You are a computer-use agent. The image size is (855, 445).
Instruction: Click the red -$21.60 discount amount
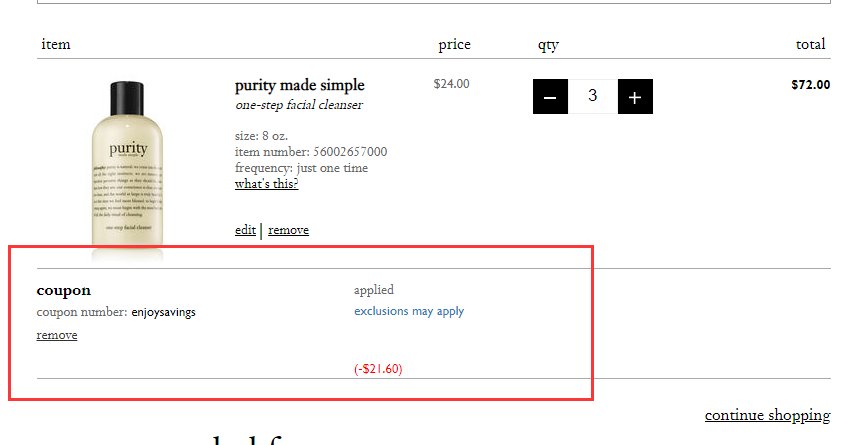[x=378, y=369]
